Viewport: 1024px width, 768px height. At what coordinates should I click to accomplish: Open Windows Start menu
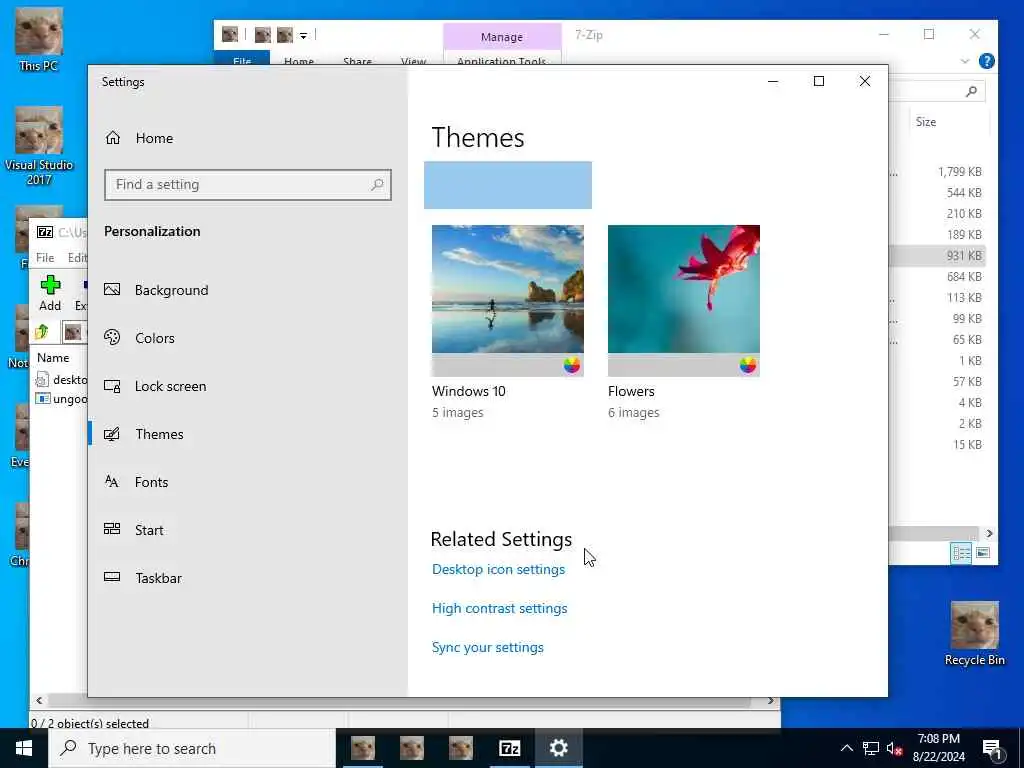point(24,748)
